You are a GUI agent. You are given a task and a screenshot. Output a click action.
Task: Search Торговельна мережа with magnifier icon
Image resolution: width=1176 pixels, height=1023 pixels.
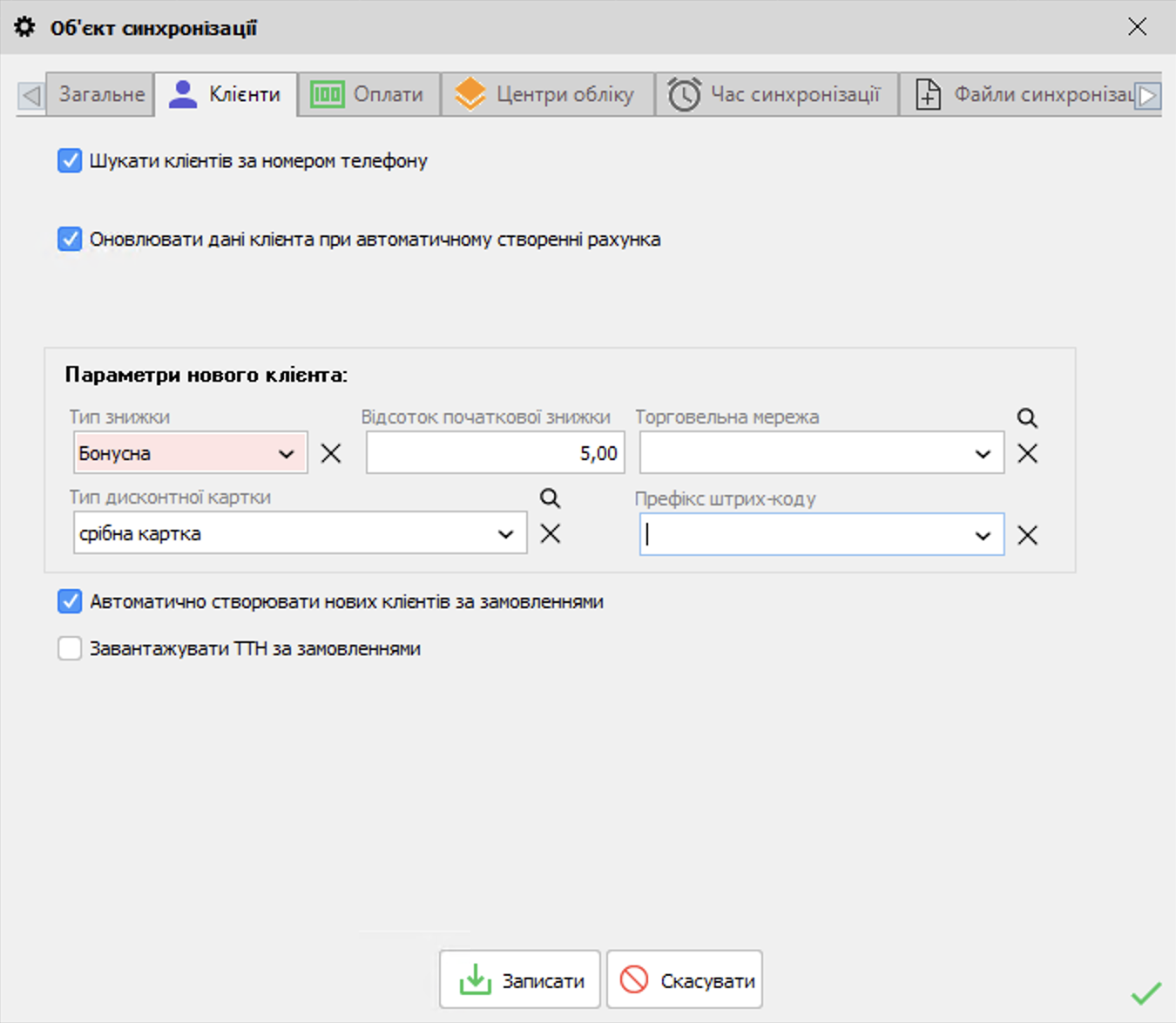tap(1027, 417)
